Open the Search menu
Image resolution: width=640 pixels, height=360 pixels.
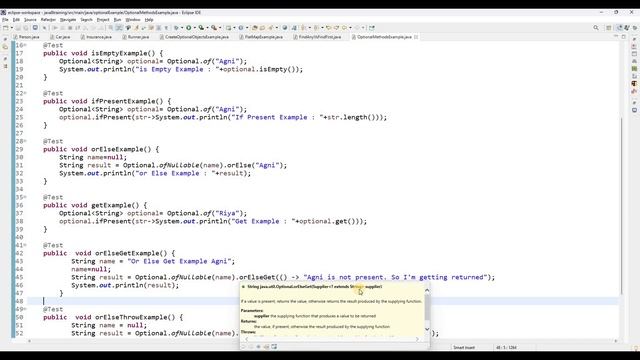[x=87, y=20]
